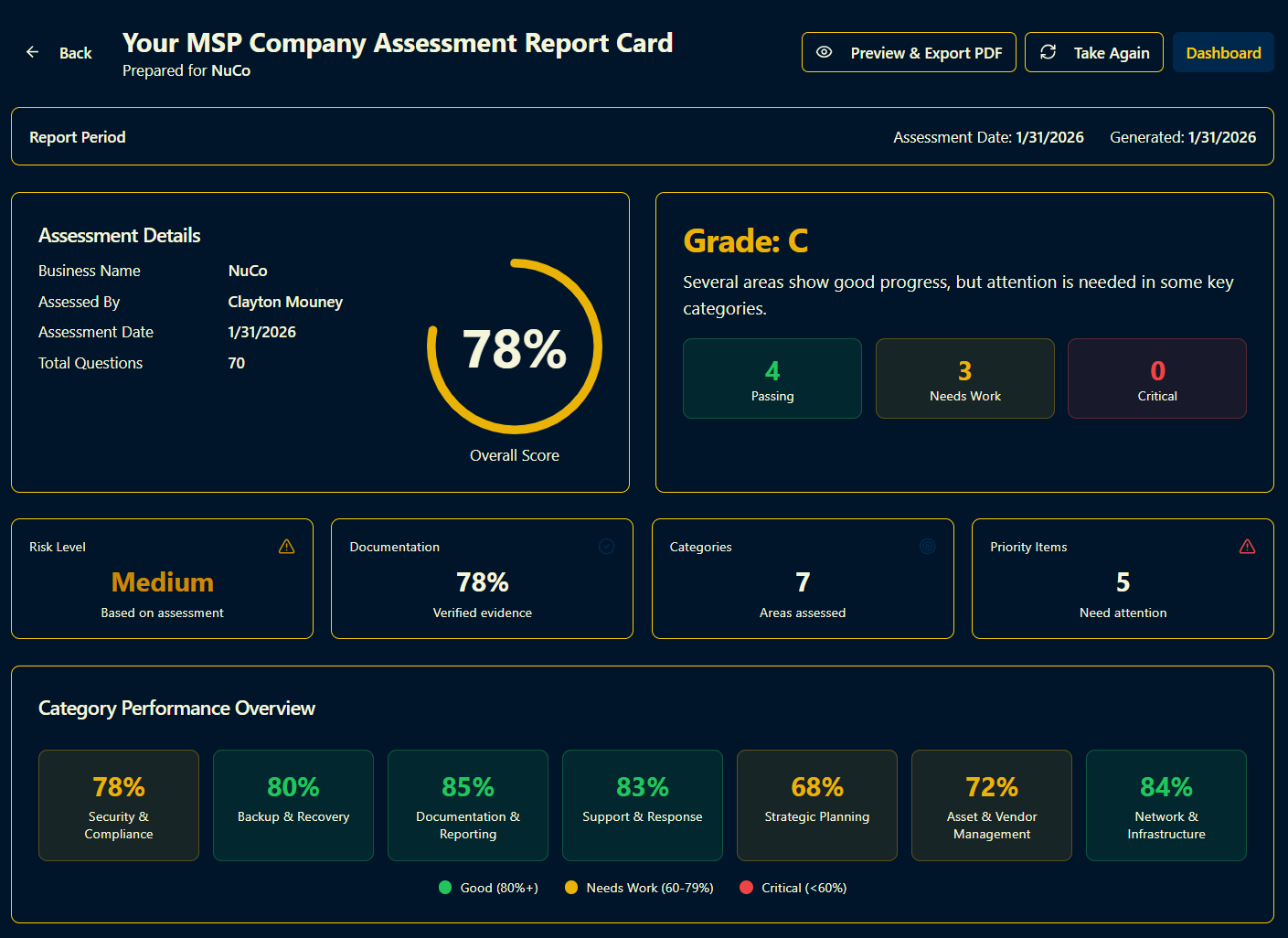Select the 0 Critical card
Image resolution: width=1288 pixels, height=938 pixels.
(x=1157, y=378)
